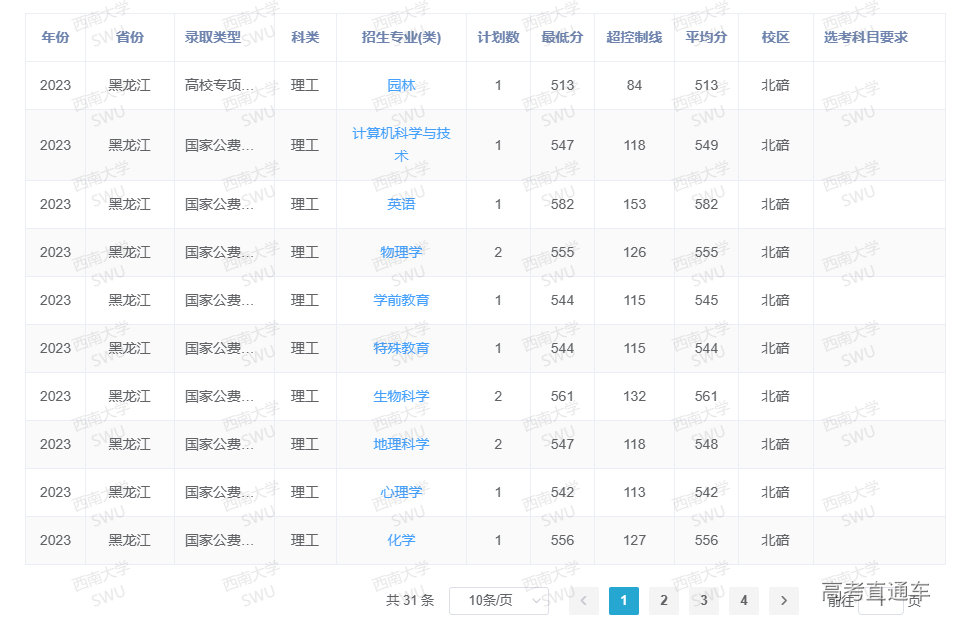Click the 招生专业(类) column header
This screenshot has height=631, width=959.
coord(401,37)
